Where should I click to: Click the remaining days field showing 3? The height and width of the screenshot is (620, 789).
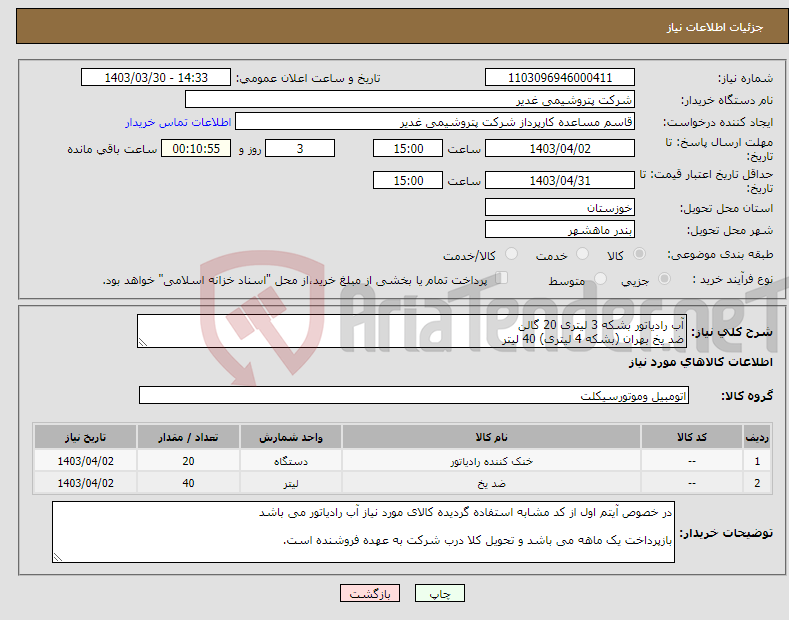(x=300, y=148)
